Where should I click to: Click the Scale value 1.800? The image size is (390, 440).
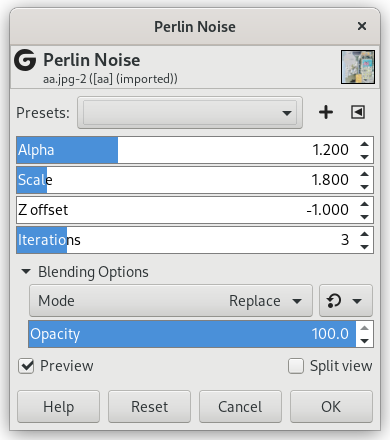click(330, 180)
